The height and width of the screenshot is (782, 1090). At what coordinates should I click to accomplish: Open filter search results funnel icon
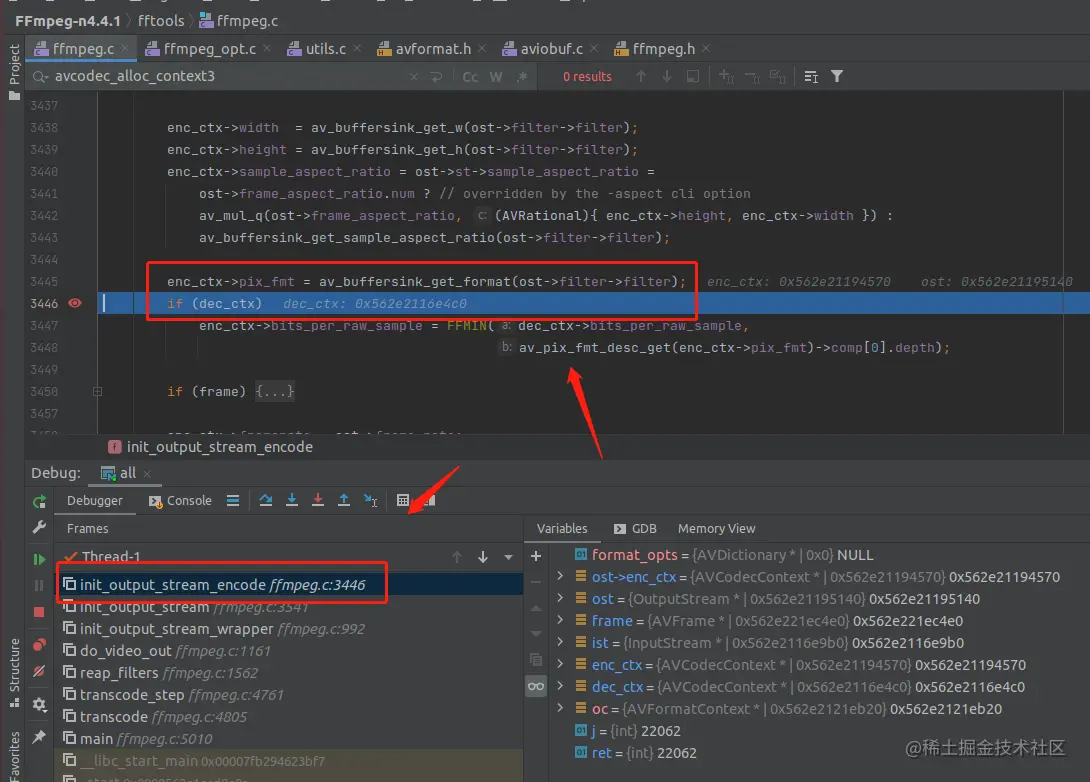pyautogui.click(x=837, y=76)
